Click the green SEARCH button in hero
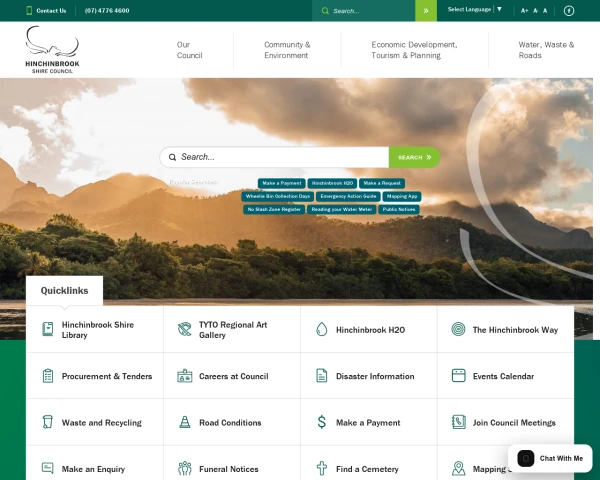The width and height of the screenshot is (600, 480). (414, 157)
